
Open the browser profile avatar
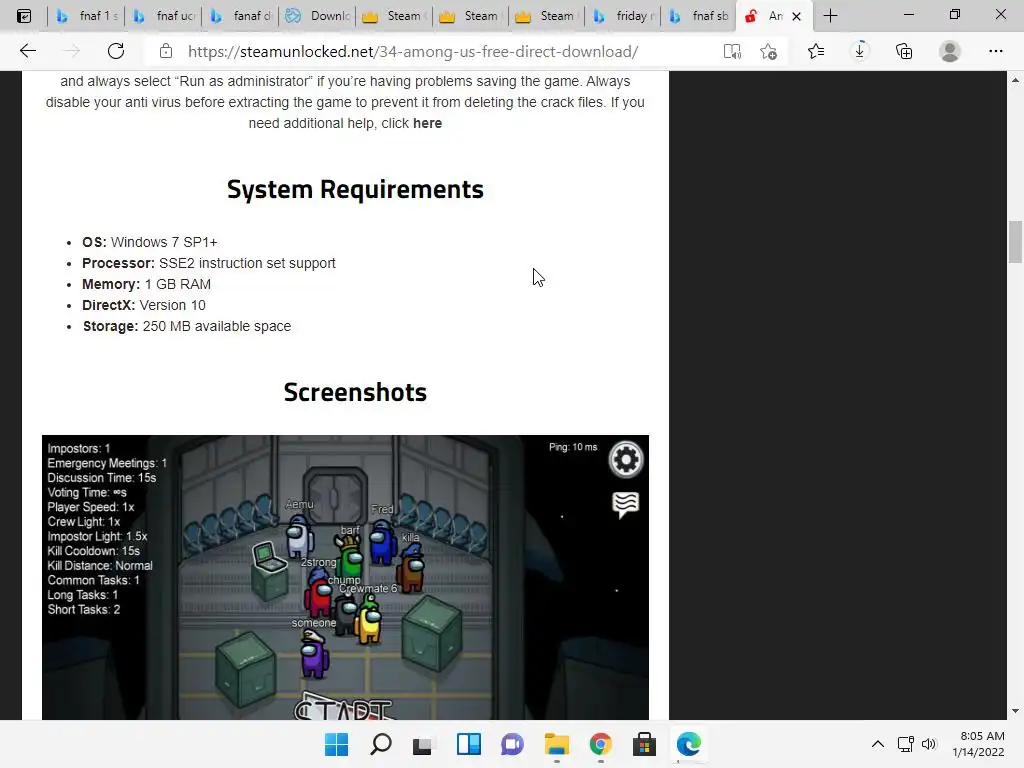click(x=950, y=51)
